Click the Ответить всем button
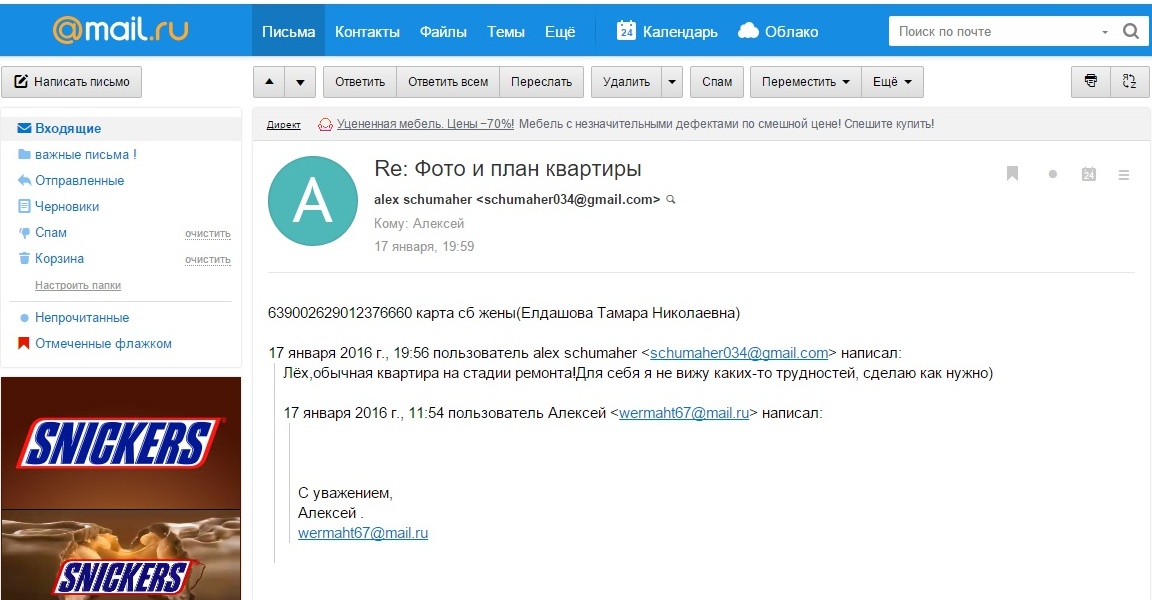 coord(448,82)
